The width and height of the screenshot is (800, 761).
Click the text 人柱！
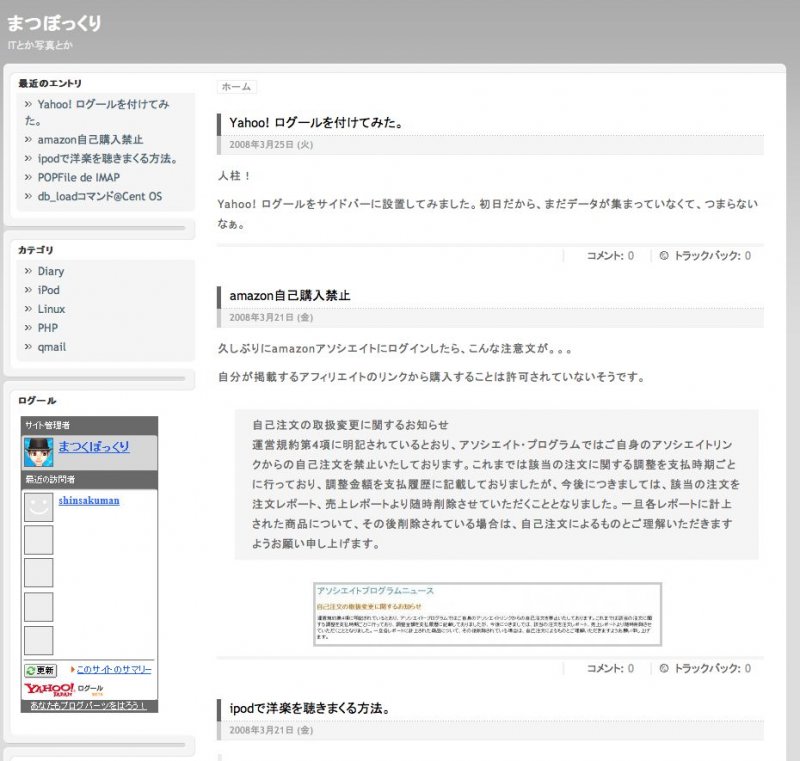click(234, 176)
